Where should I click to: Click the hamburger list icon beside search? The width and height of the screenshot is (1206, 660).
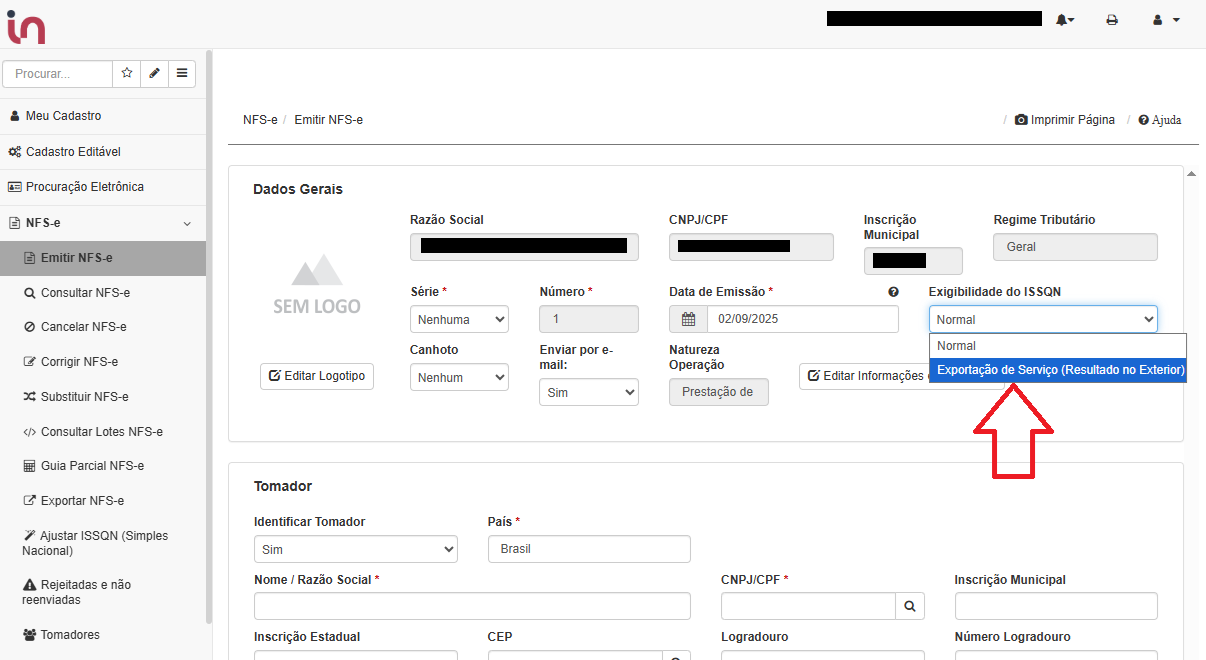[182, 73]
